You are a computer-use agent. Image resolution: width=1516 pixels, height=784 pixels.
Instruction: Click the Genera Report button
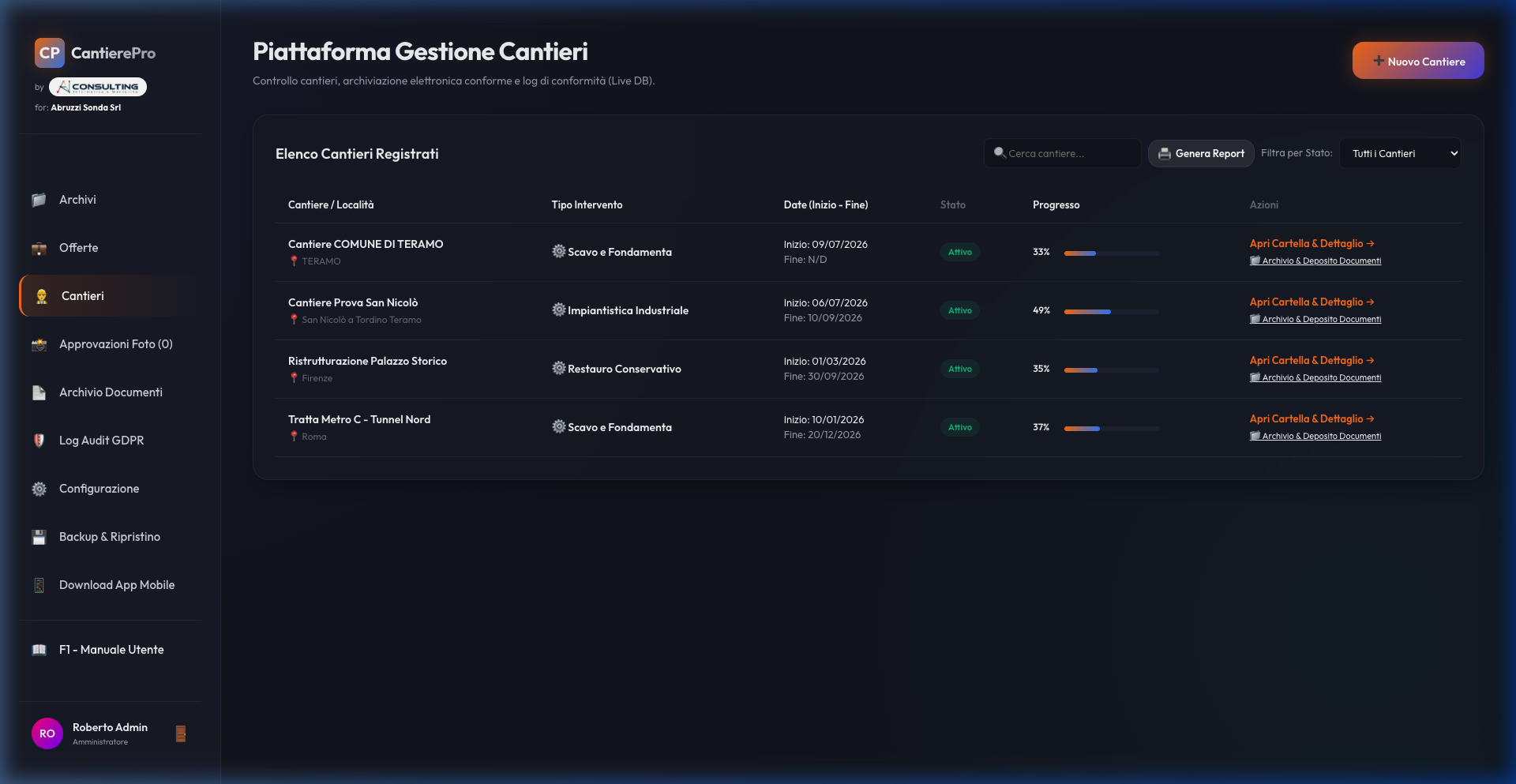pos(1201,154)
